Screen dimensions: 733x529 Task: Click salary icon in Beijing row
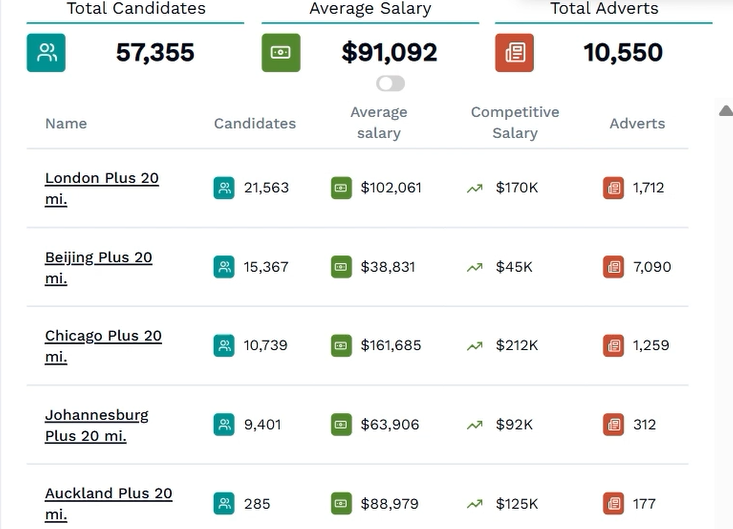pyautogui.click(x=341, y=267)
